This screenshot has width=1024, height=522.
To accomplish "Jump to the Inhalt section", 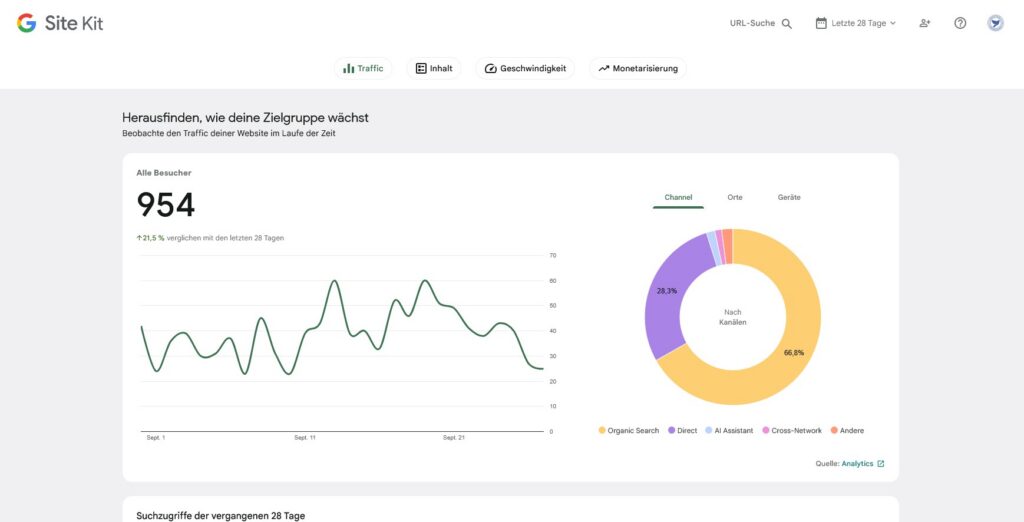I will (434, 68).
